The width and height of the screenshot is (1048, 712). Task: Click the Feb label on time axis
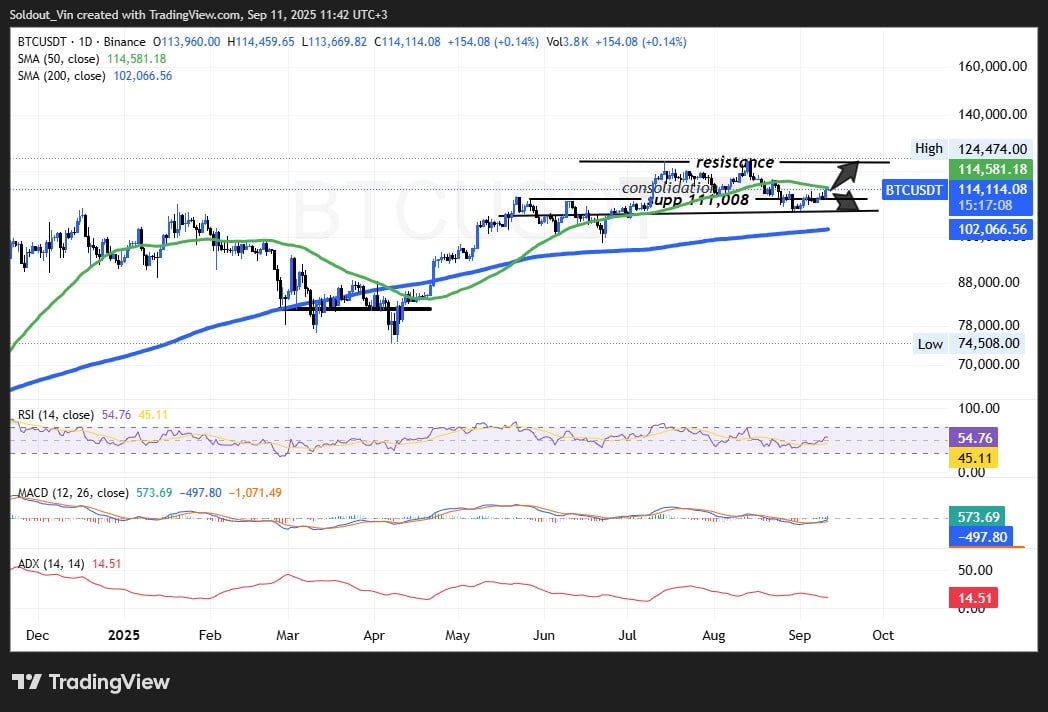point(210,635)
